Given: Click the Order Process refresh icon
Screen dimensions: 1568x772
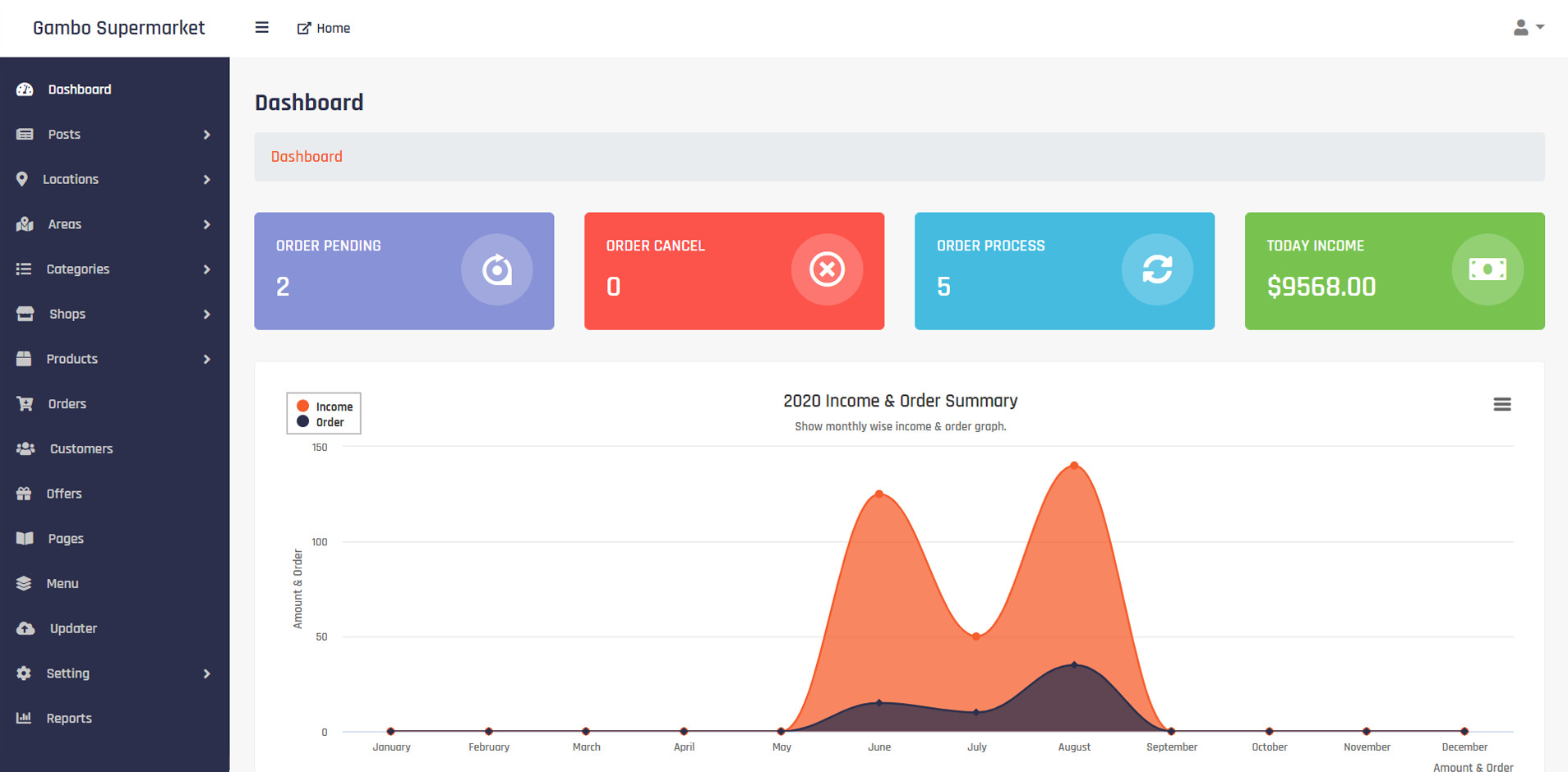Looking at the screenshot, I should pos(1157,269).
